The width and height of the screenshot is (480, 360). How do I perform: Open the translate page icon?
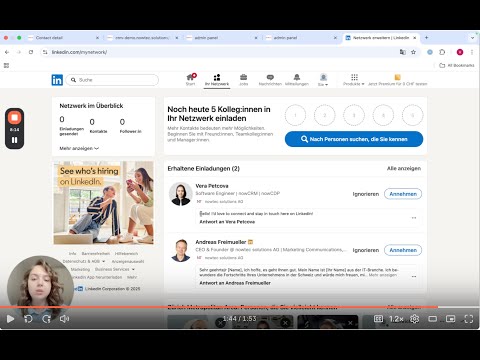[x=403, y=52]
